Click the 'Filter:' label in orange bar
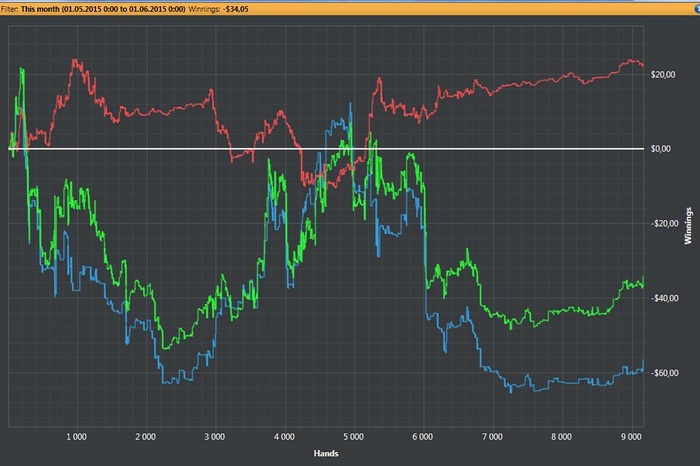Image resolution: width=700 pixels, height=466 pixels. [x=9, y=9]
